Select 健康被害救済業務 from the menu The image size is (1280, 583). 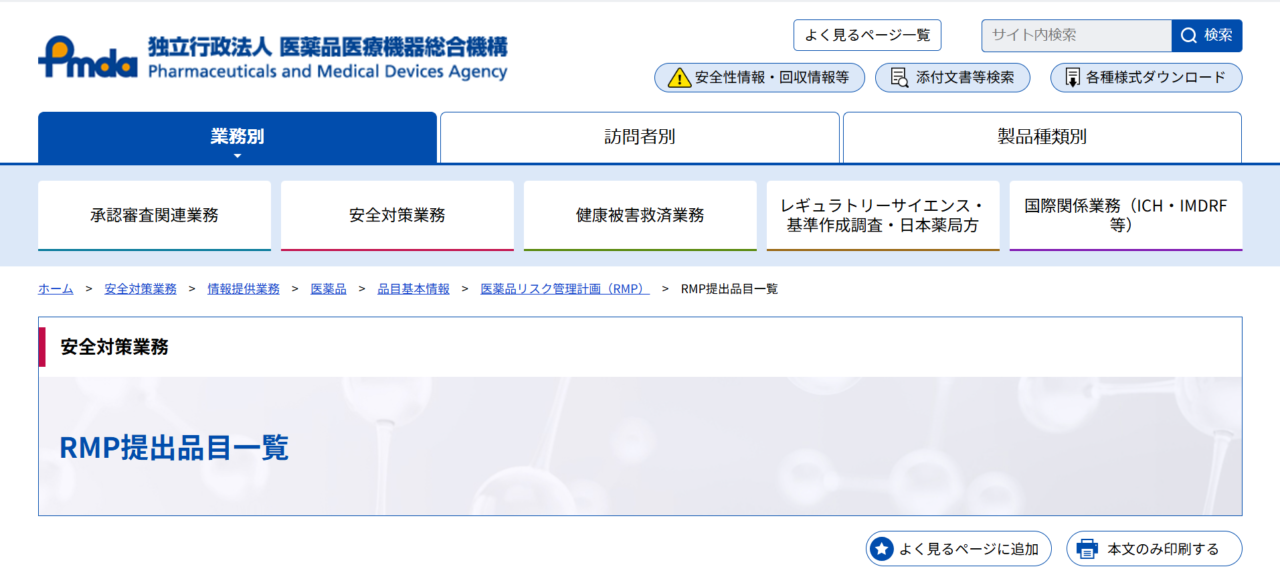[x=640, y=212]
